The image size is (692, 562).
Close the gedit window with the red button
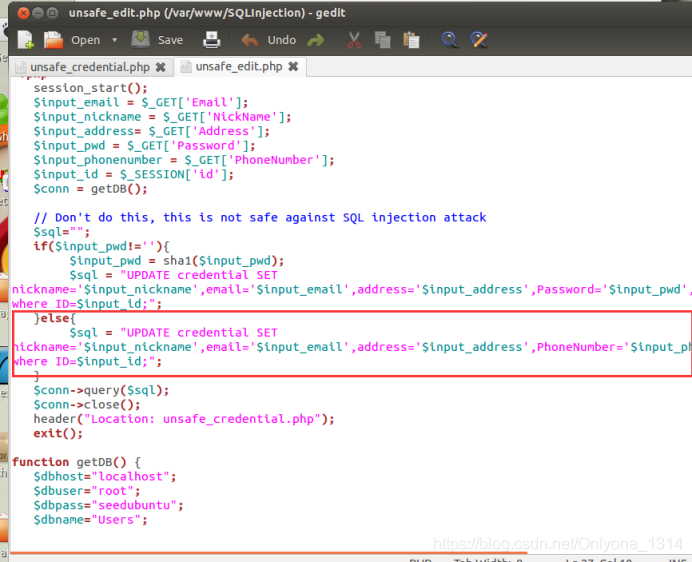23,13
